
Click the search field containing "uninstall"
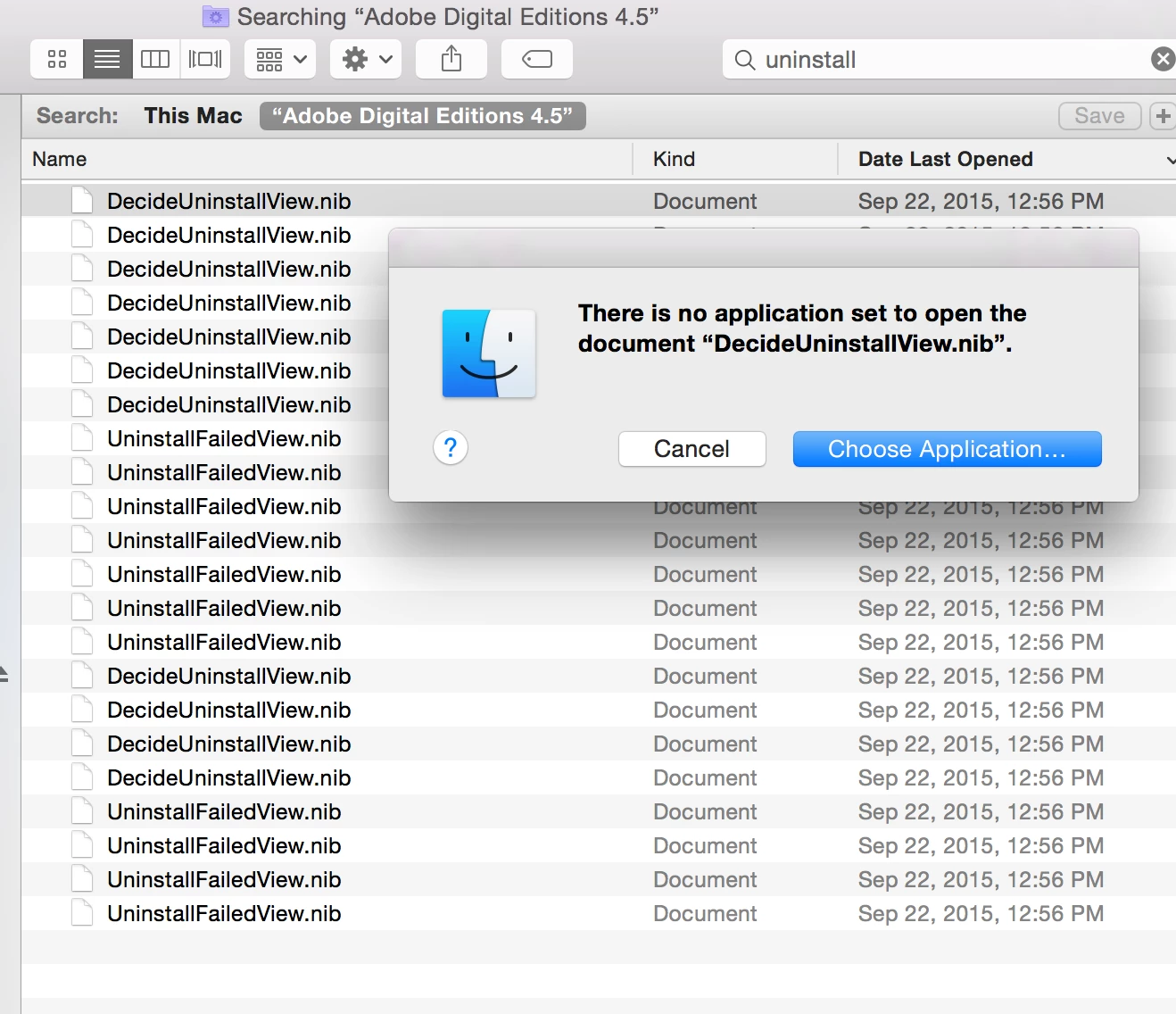tap(948, 60)
